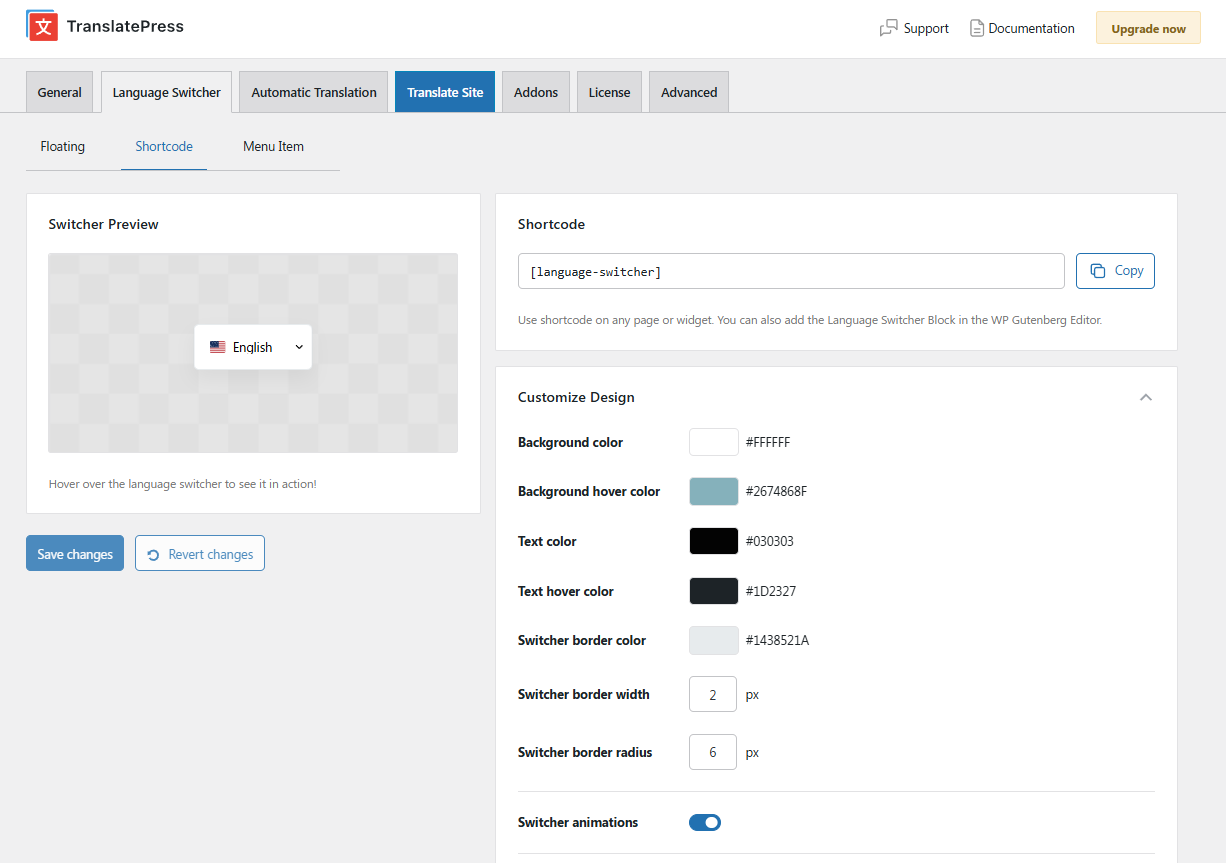Image resolution: width=1226 pixels, height=863 pixels.
Task: Click the Save changes button
Action: [x=74, y=553]
